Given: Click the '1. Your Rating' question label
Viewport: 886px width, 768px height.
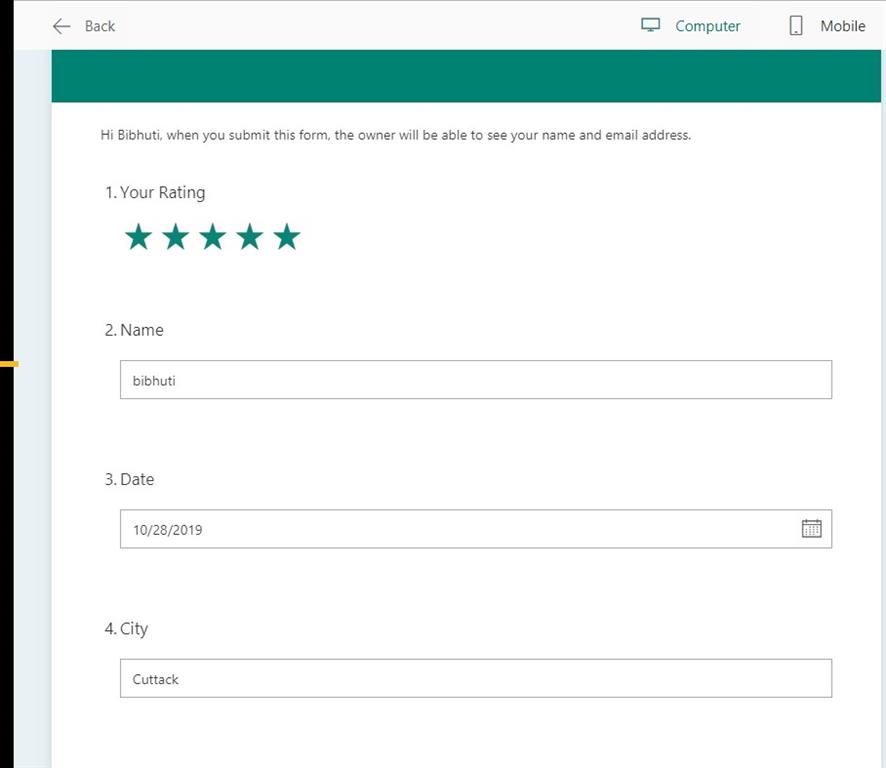Looking at the screenshot, I should click(155, 193).
